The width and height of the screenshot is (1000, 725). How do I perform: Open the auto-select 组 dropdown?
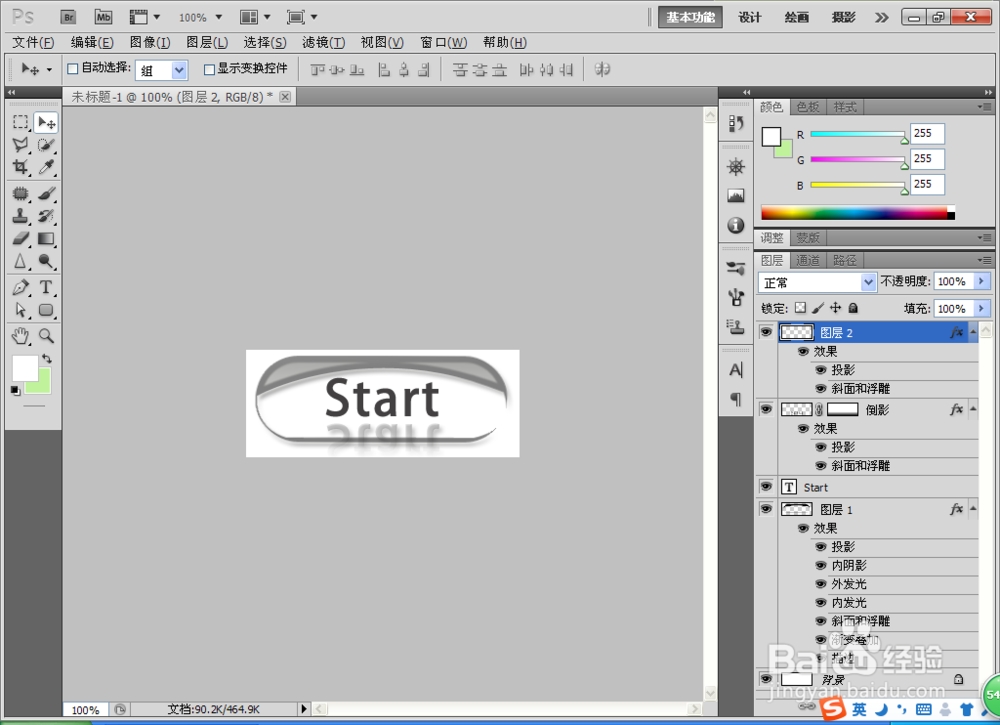click(x=179, y=70)
